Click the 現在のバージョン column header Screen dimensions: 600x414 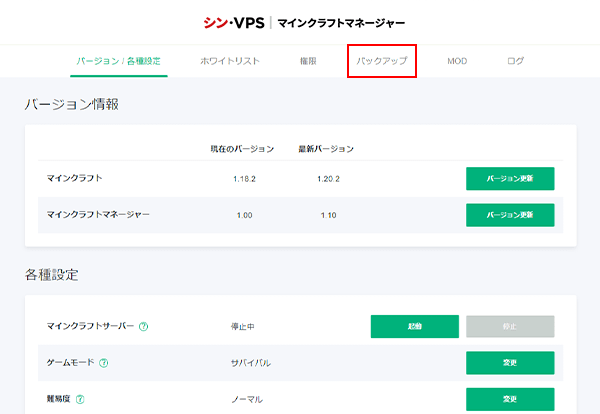(242, 149)
